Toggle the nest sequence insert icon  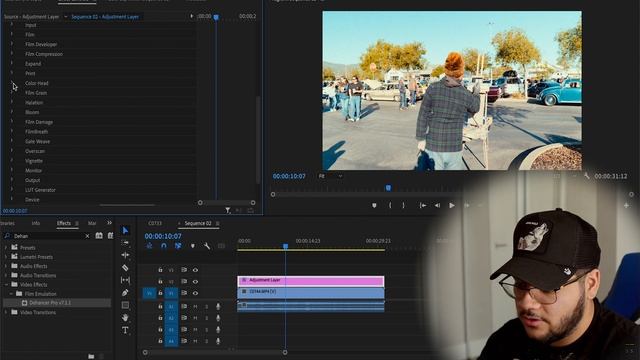149,246
